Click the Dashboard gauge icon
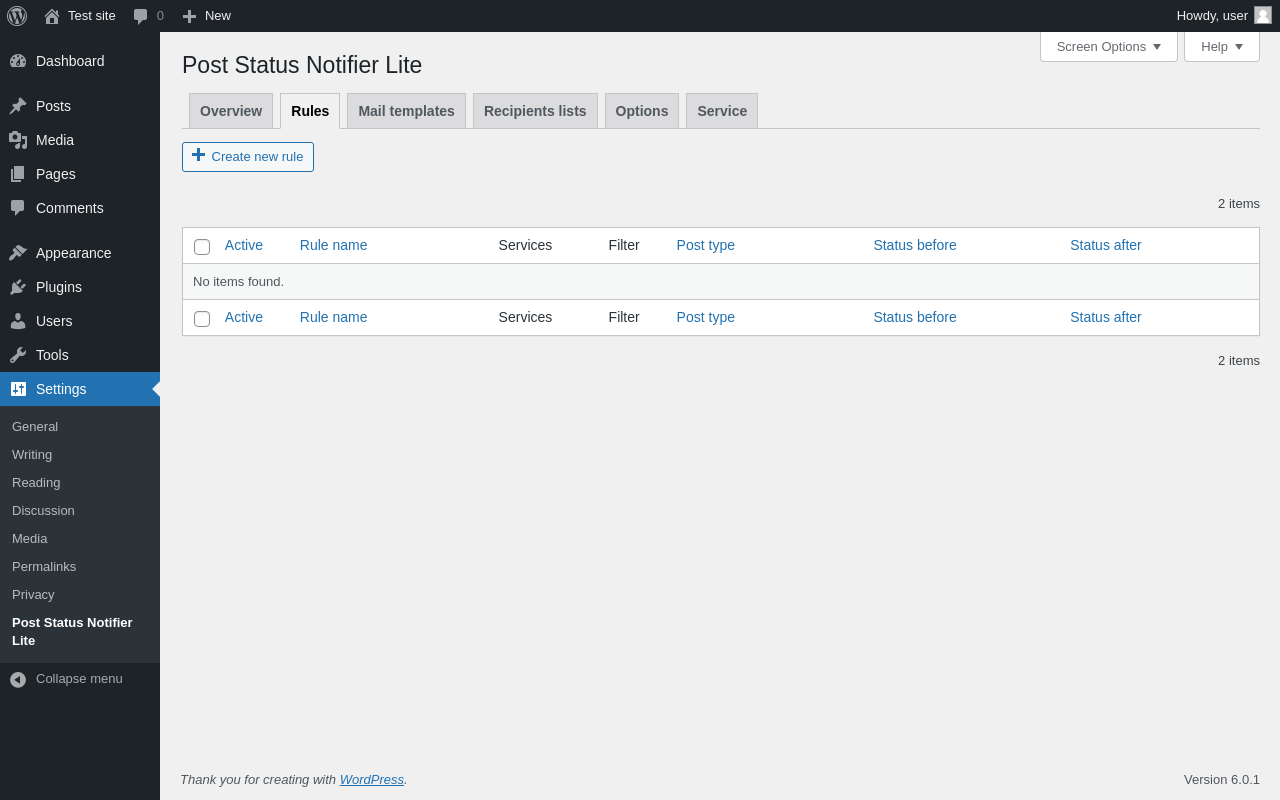Screen dimensions: 1280x800 pos(18,61)
